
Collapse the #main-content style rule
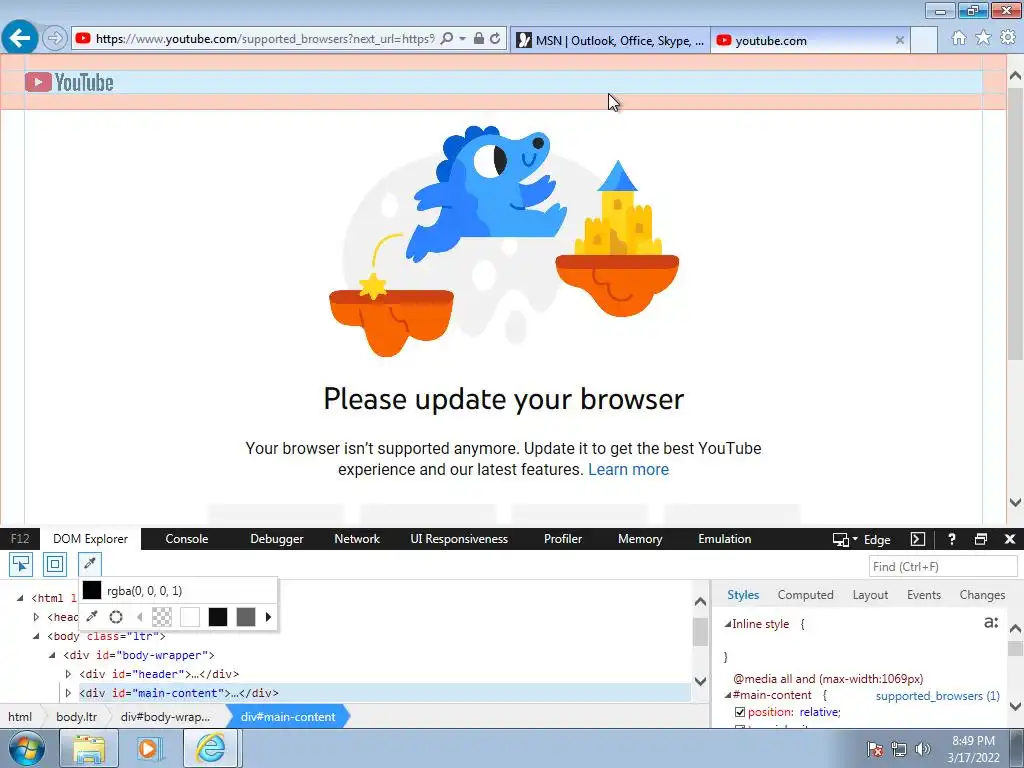[728, 695]
